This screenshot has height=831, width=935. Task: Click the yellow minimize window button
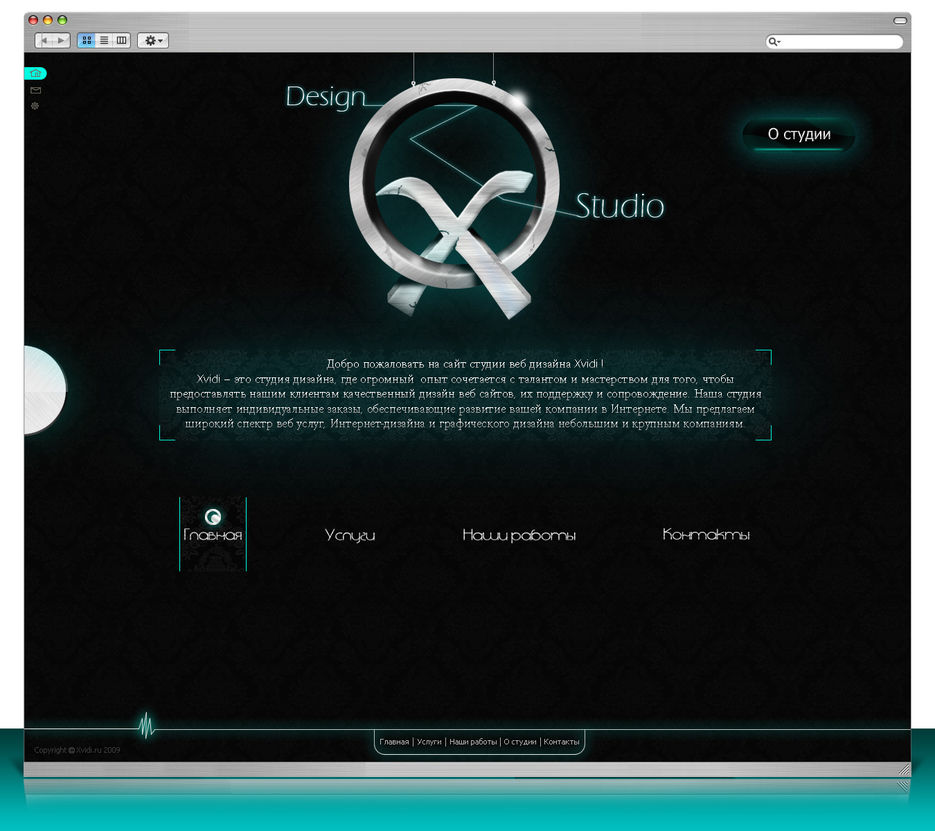click(48, 20)
